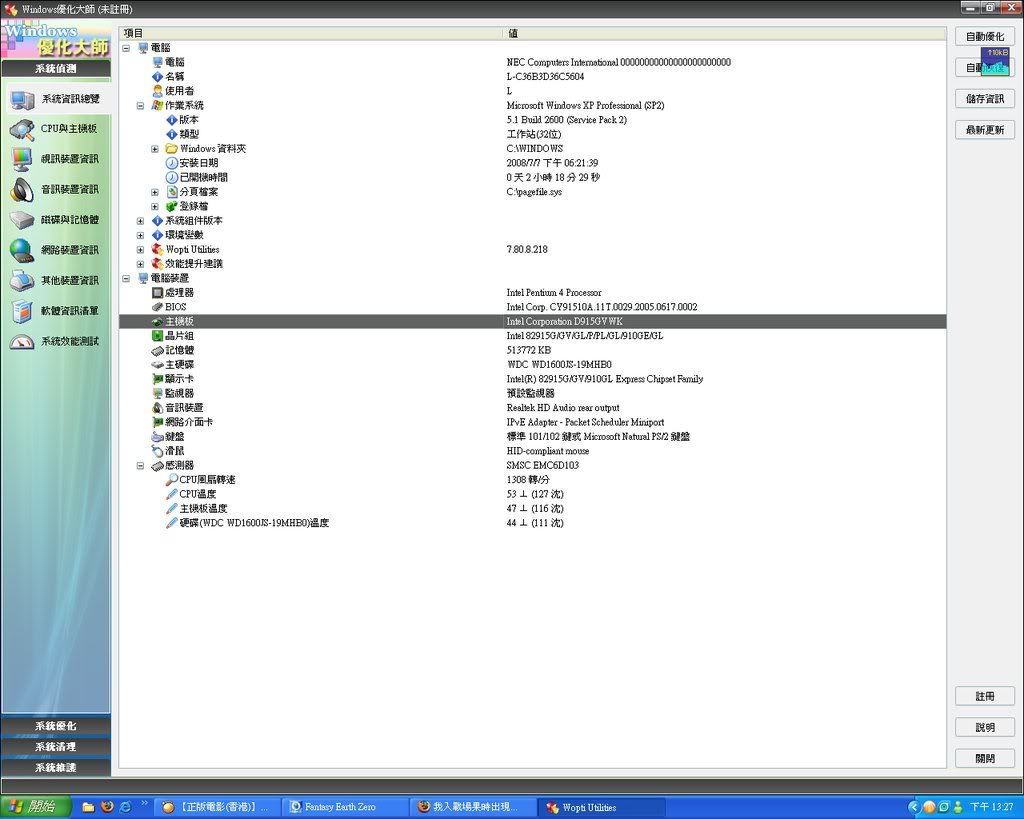Open 軟體資訊清單 icon
The width and height of the screenshot is (1024, 819).
click(22, 312)
